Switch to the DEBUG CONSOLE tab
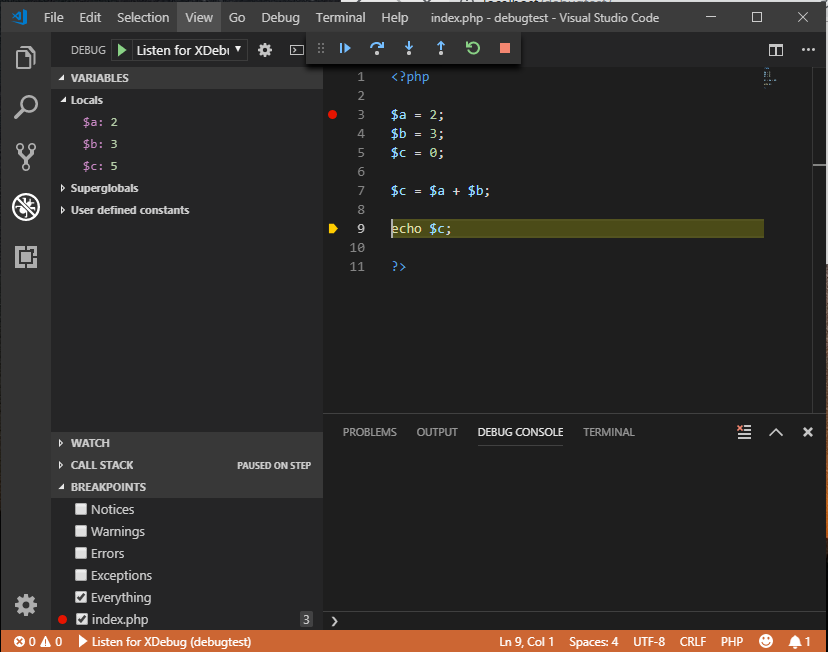Screen dimensions: 828x652 pyautogui.click(x=520, y=432)
